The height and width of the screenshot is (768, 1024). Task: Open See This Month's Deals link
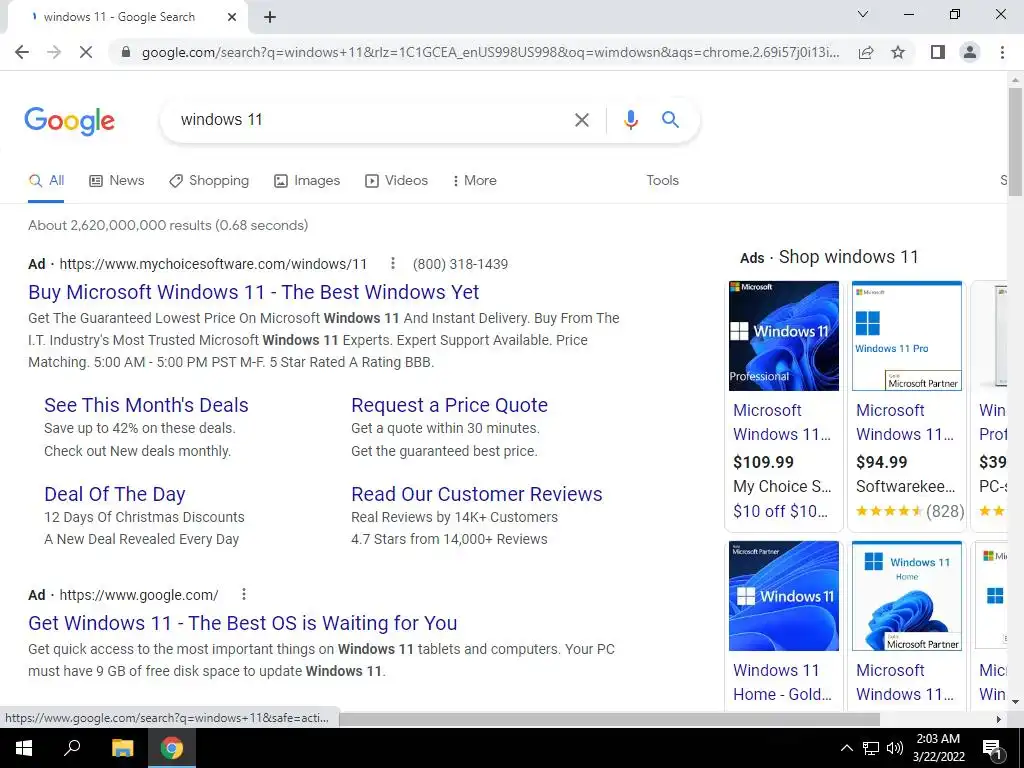146,405
